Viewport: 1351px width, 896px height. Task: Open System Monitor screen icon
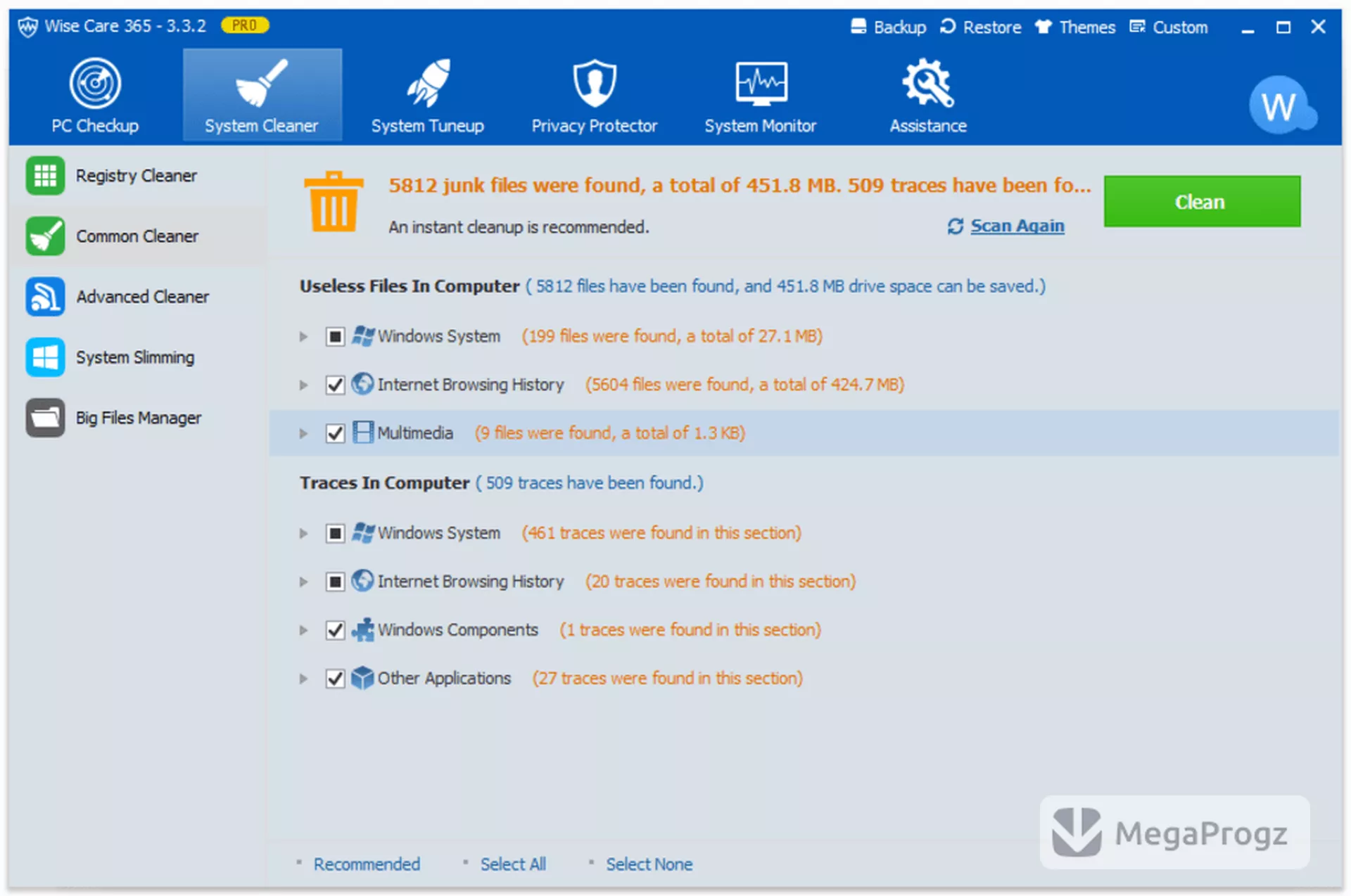point(761,83)
